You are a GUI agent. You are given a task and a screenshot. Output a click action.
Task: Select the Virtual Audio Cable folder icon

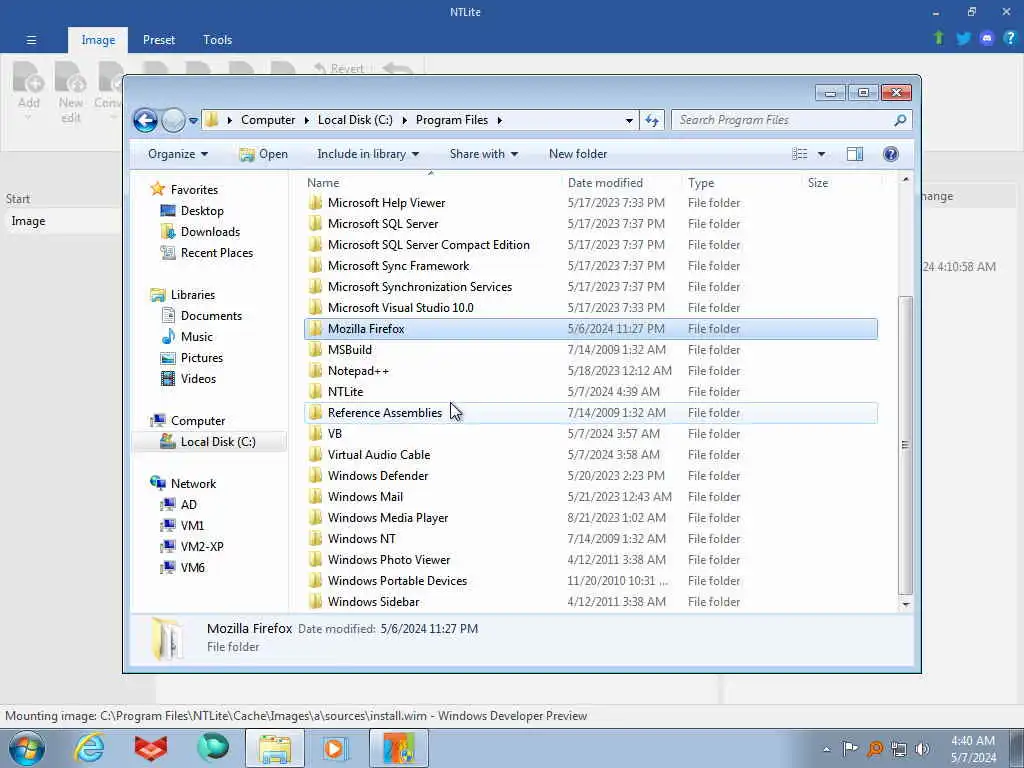tap(315, 455)
